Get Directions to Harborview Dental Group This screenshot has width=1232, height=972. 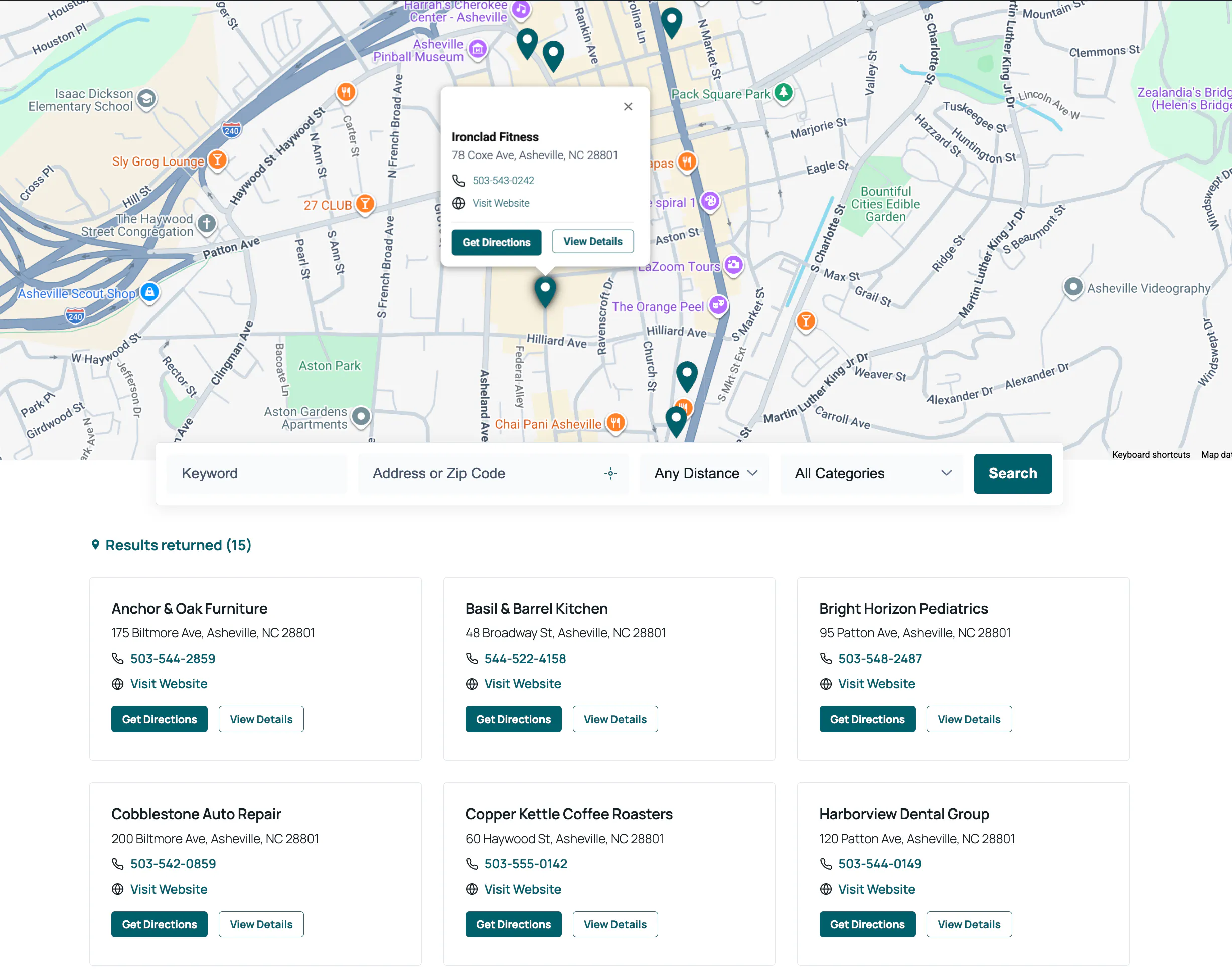[x=867, y=925]
